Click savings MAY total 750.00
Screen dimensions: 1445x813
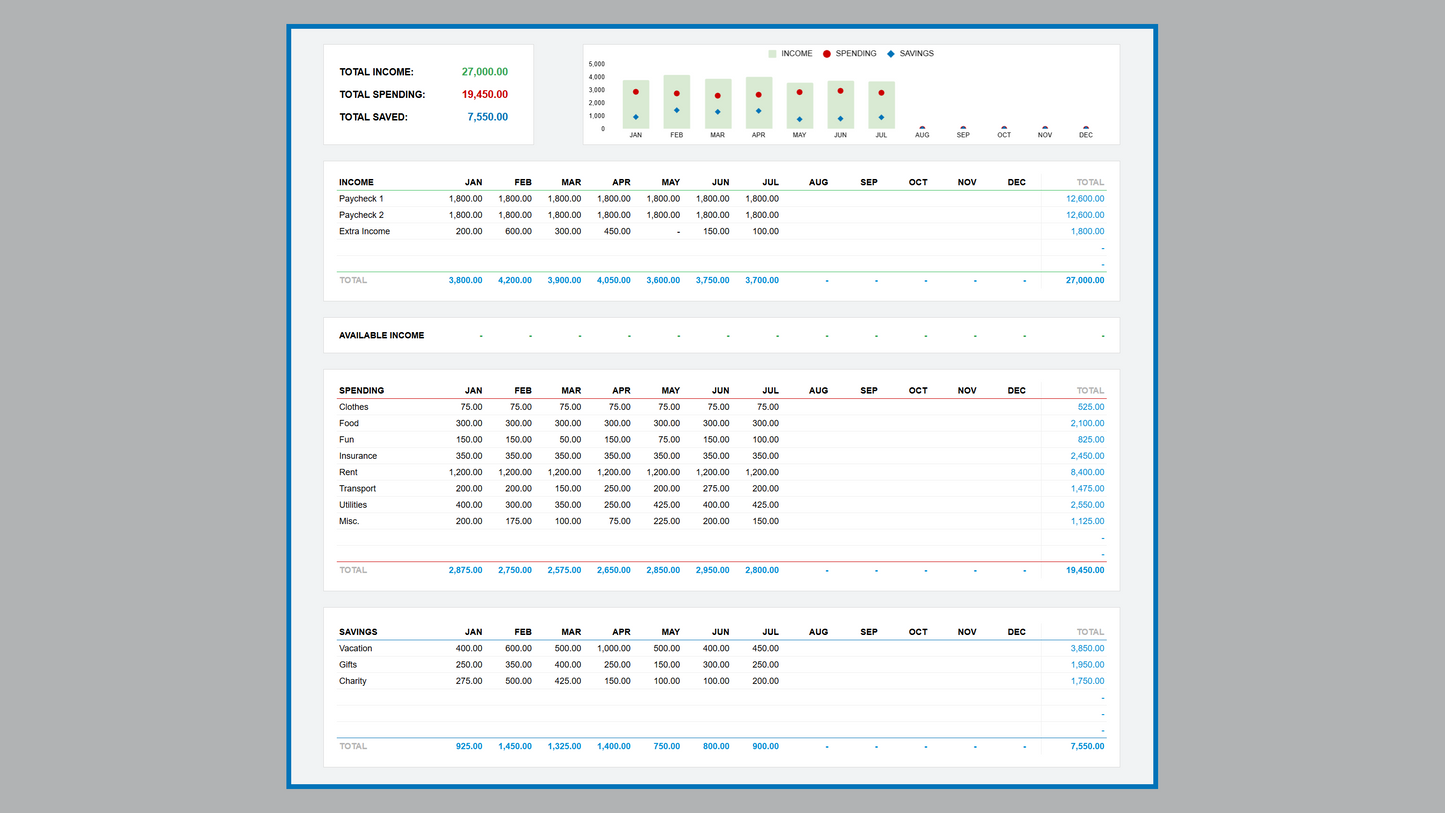pos(666,747)
